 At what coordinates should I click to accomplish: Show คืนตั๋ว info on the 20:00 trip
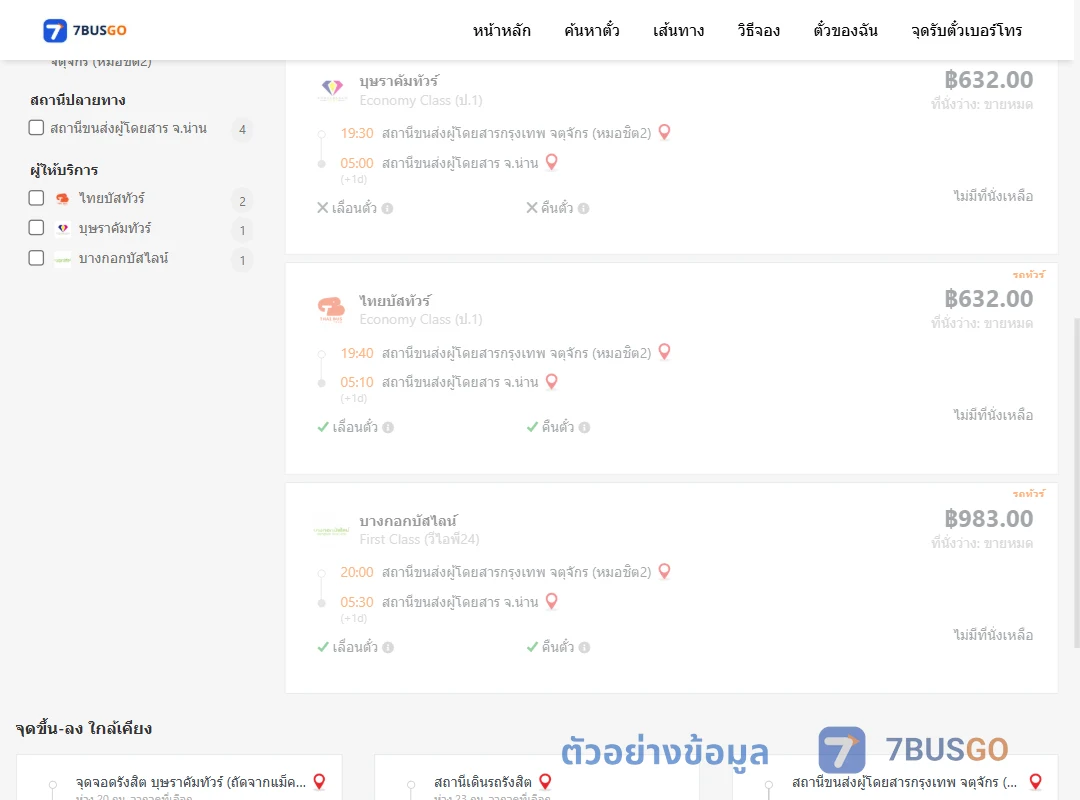pyautogui.click(x=585, y=647)
